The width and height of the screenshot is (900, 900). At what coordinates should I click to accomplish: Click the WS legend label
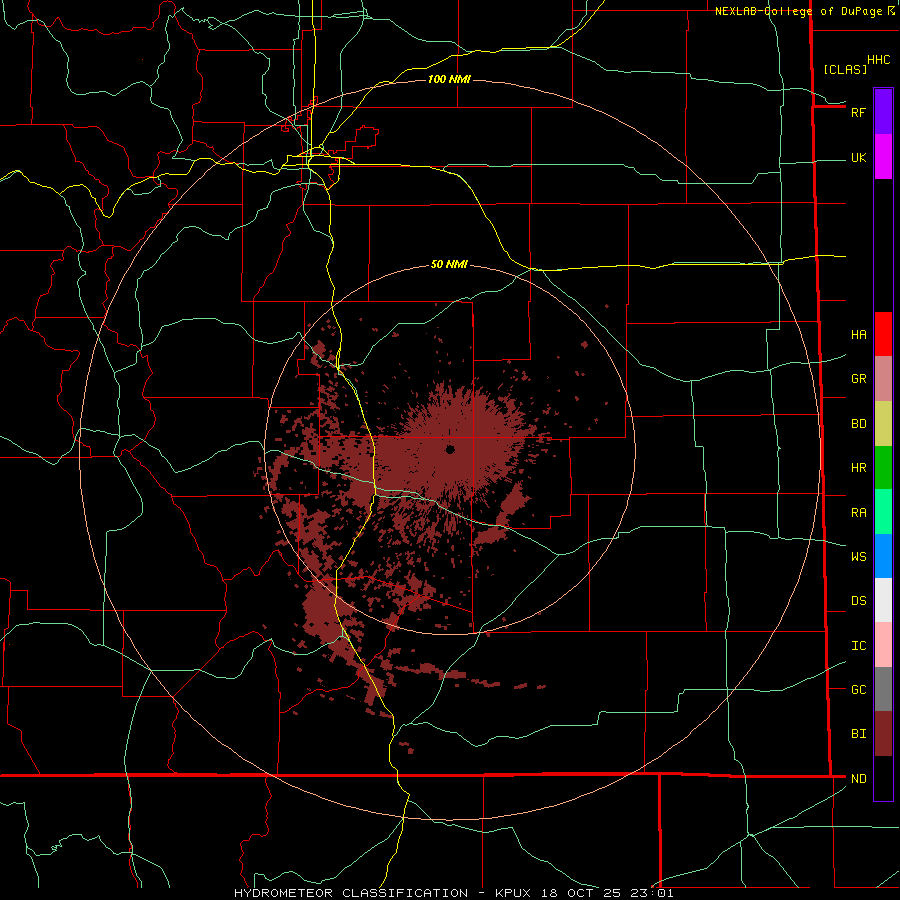coord(858,557)
